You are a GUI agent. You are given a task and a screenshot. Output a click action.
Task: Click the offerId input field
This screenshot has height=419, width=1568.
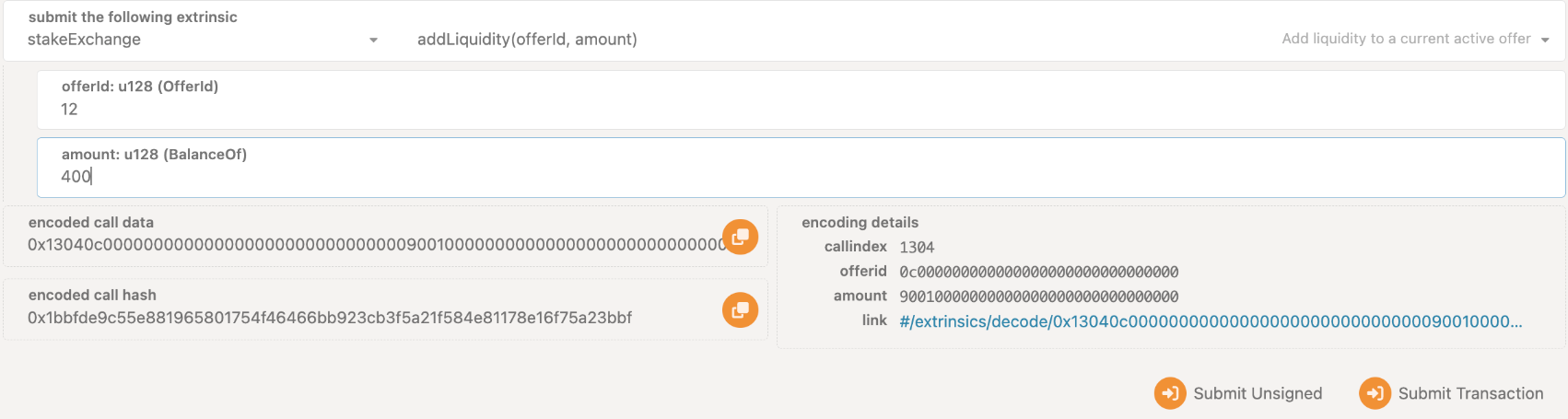point(801,100)
